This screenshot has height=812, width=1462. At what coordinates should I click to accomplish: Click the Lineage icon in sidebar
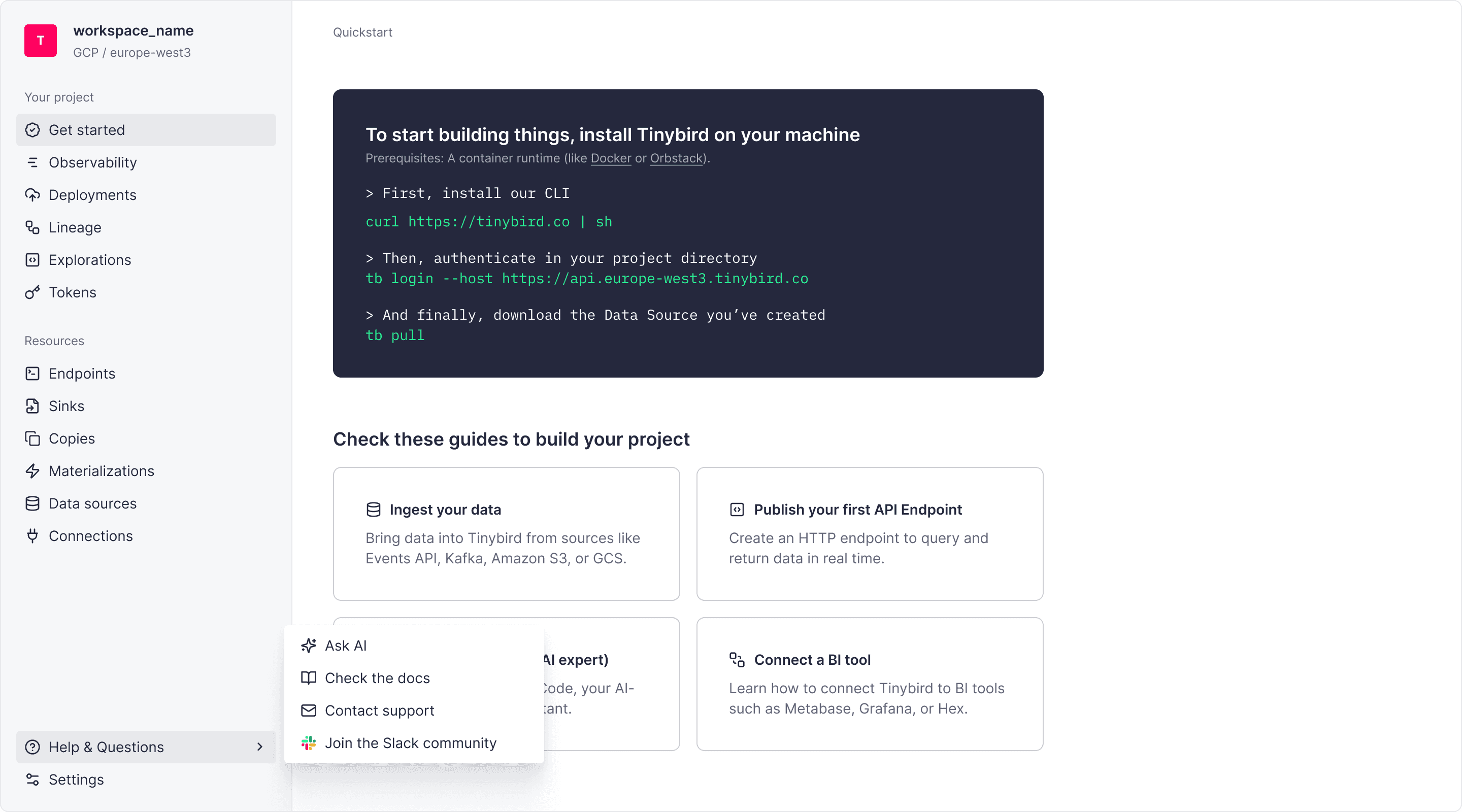32,227
